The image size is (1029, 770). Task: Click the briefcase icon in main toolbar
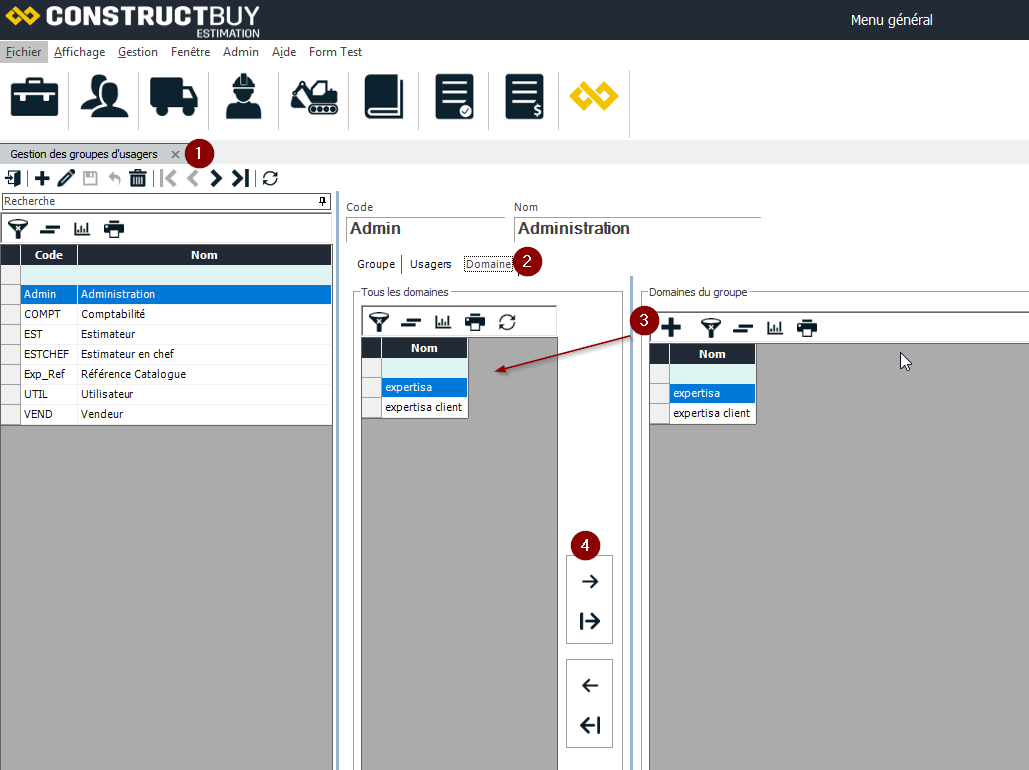[34, 97]
